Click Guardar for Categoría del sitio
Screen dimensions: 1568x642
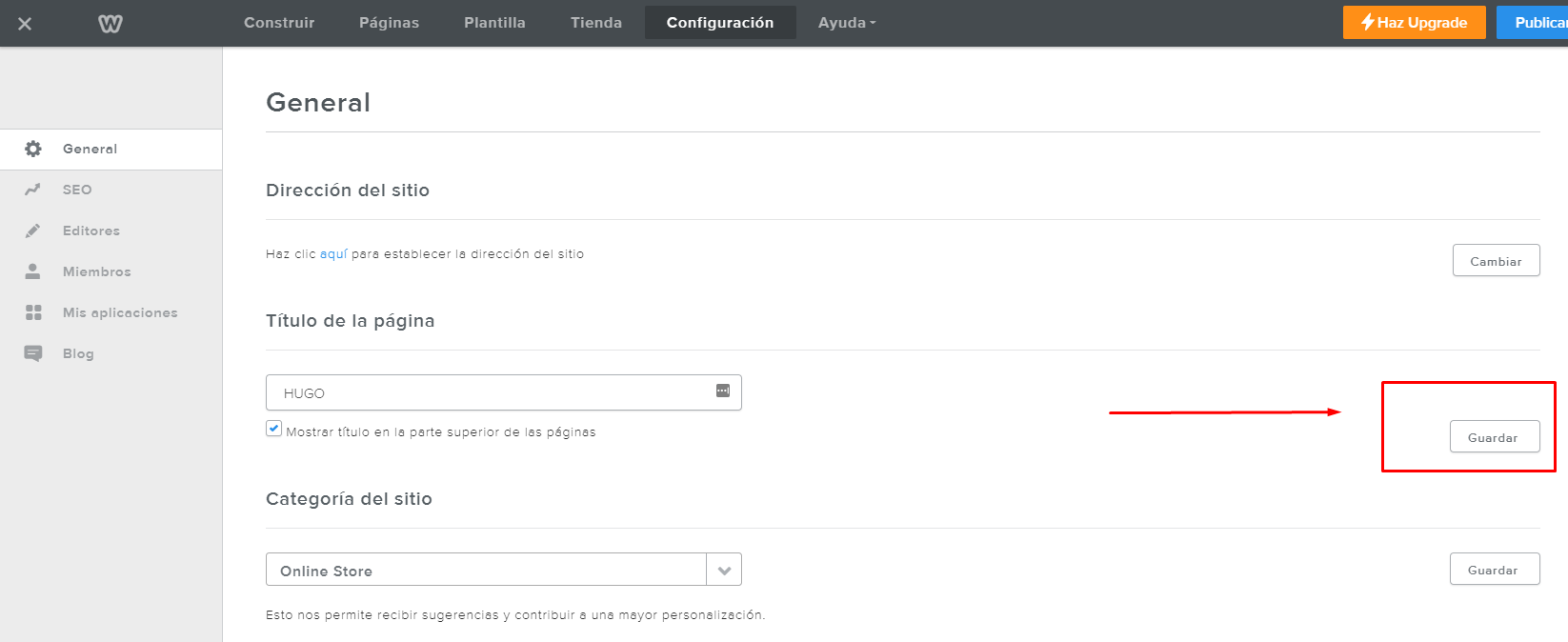1495,570
